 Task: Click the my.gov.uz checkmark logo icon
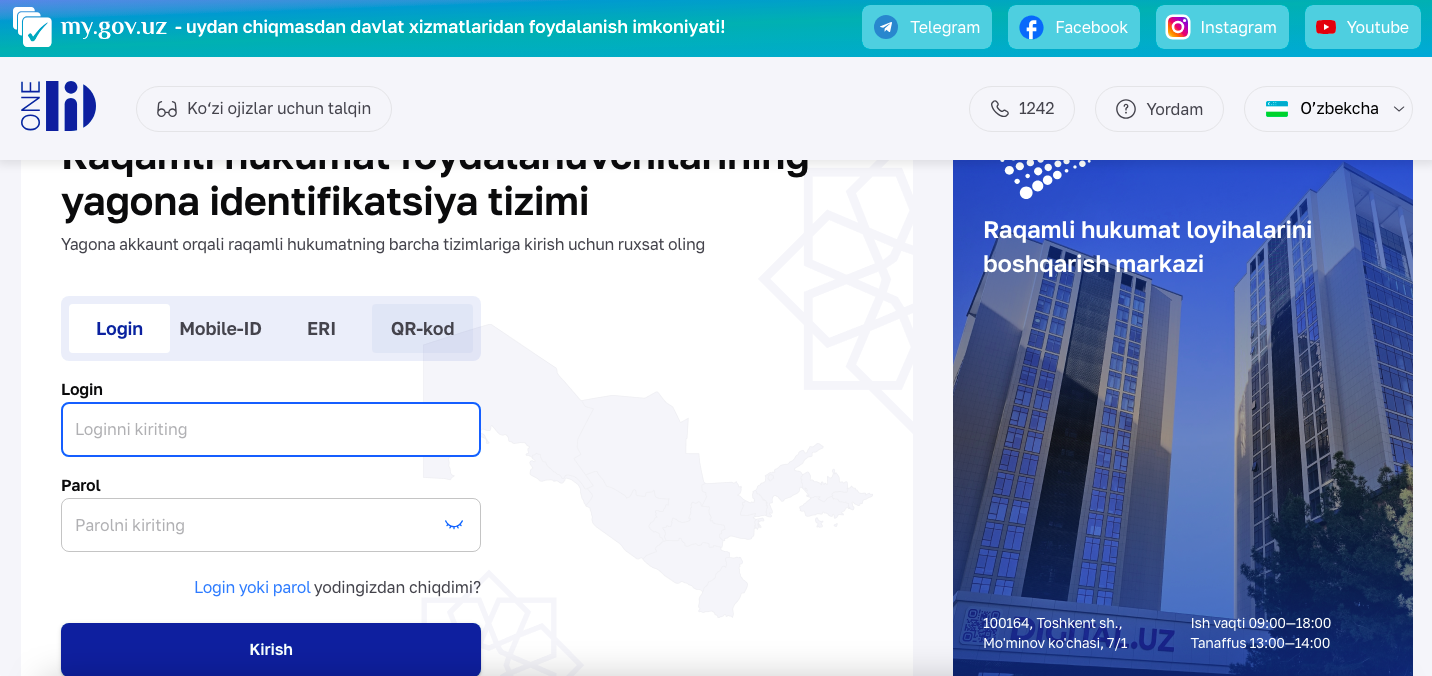[32, 27]
